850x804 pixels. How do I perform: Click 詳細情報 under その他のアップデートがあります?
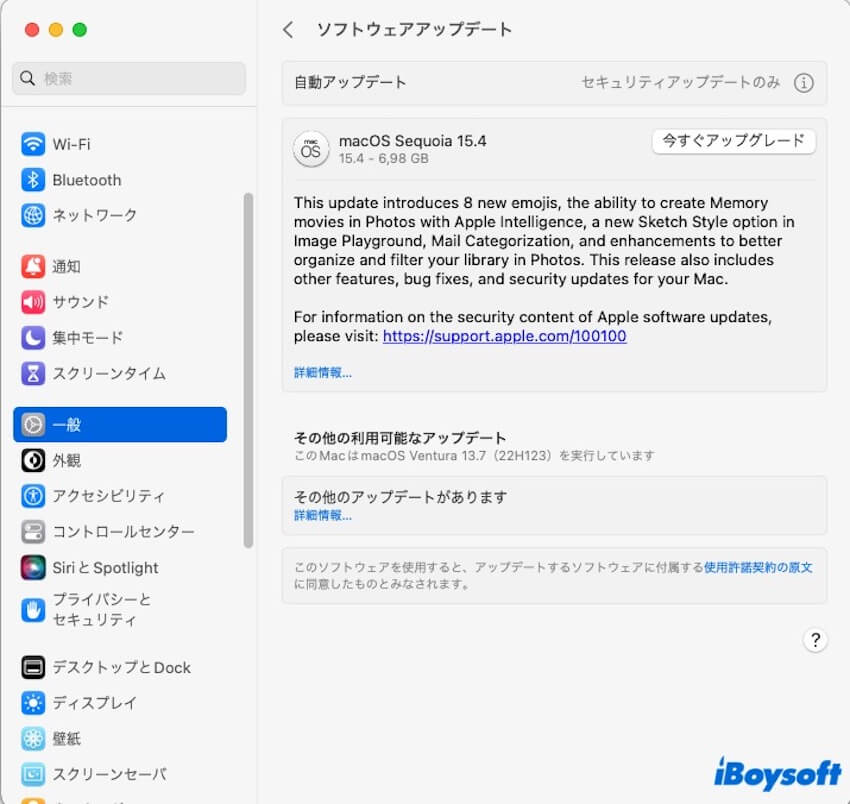323,516
